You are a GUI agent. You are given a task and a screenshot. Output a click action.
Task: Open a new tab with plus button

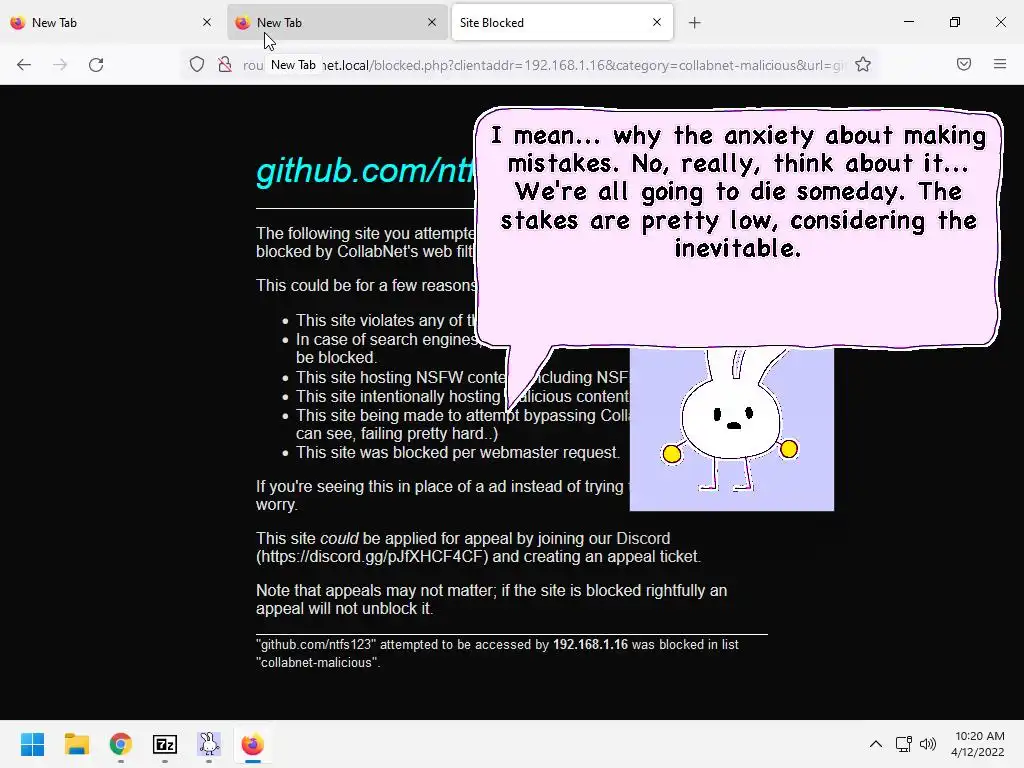[695, 23]
